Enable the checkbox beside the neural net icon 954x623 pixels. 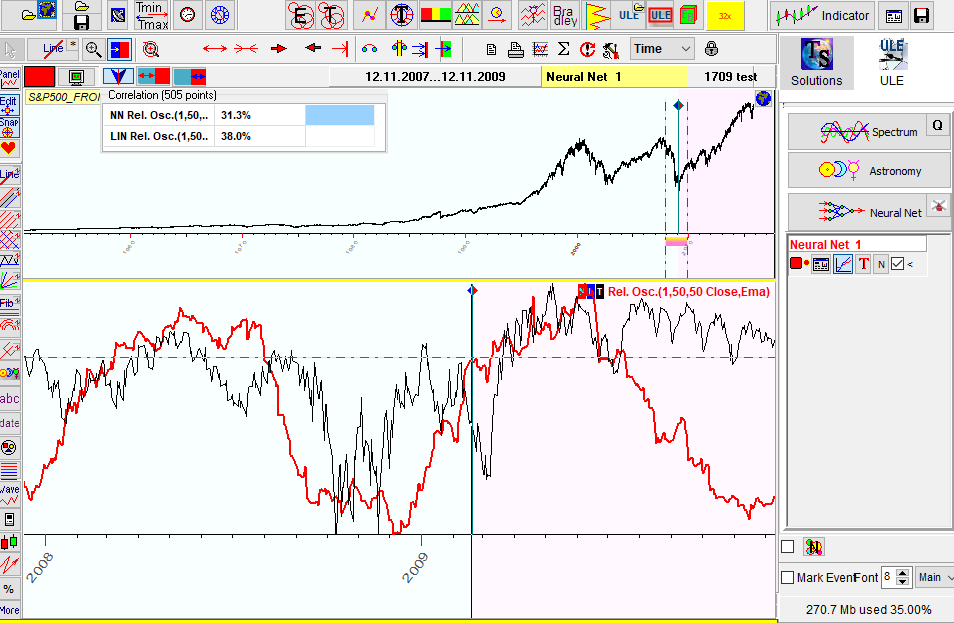(787, 546)
